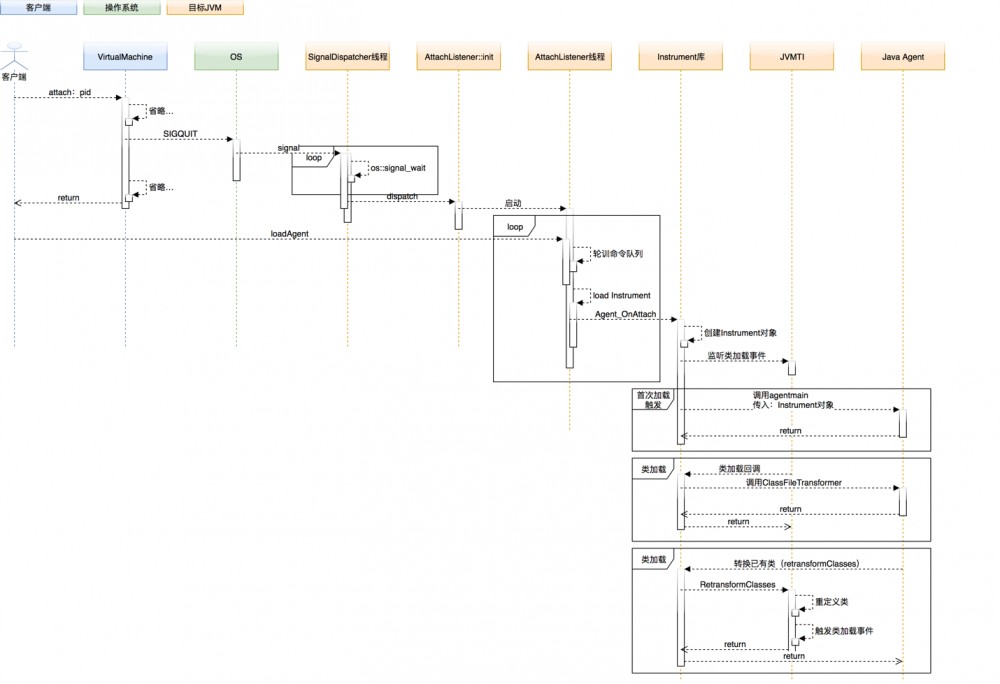Select the os::signal_wait self-call label
This screenshot has width=1000, height=684.
(398, 168)
